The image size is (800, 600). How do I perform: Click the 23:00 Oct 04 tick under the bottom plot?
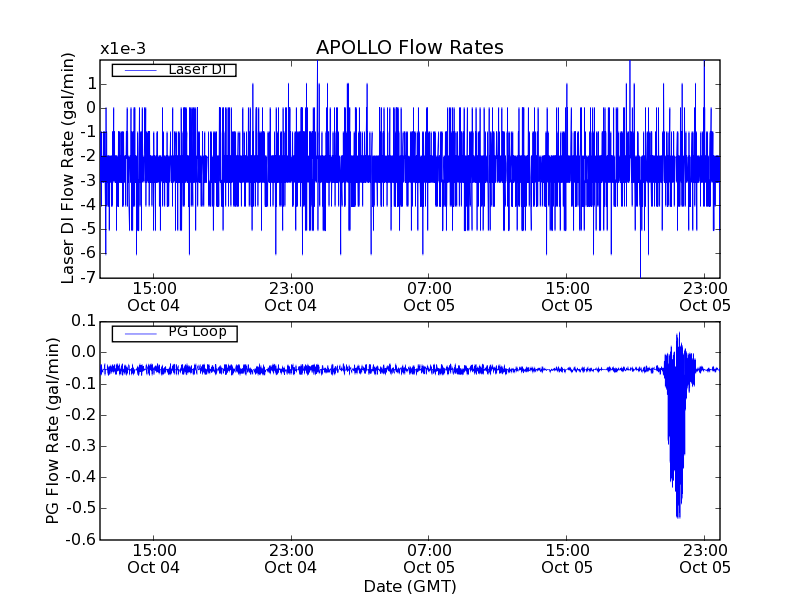[x=291, y=559]
